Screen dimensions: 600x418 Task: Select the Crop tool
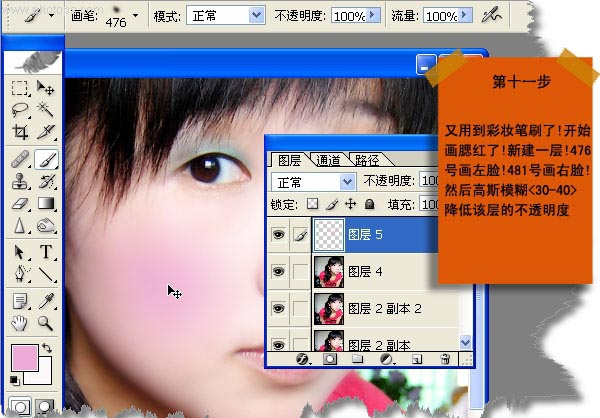[x=20, y=132]
